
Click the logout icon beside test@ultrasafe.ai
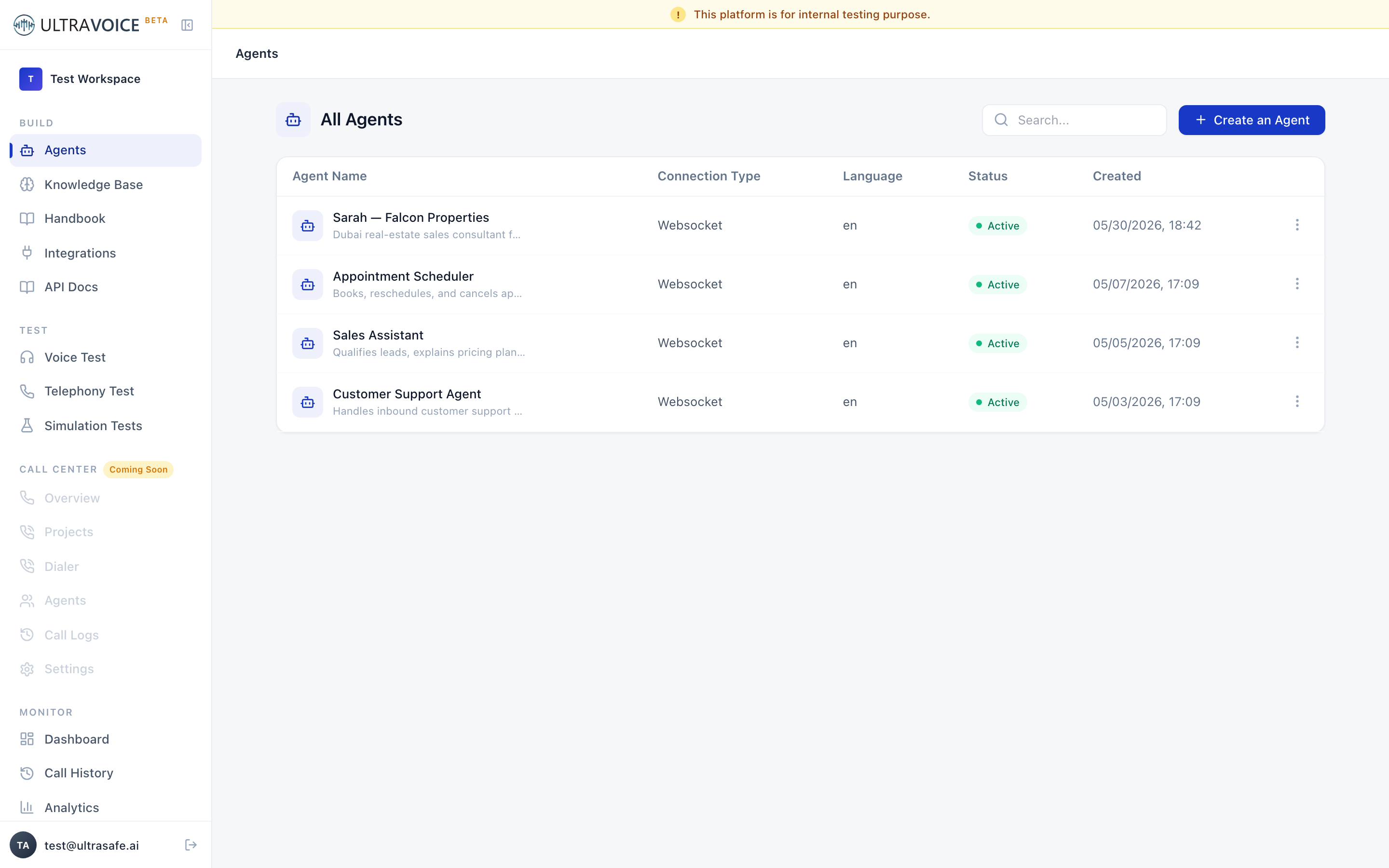pos(191,845)
